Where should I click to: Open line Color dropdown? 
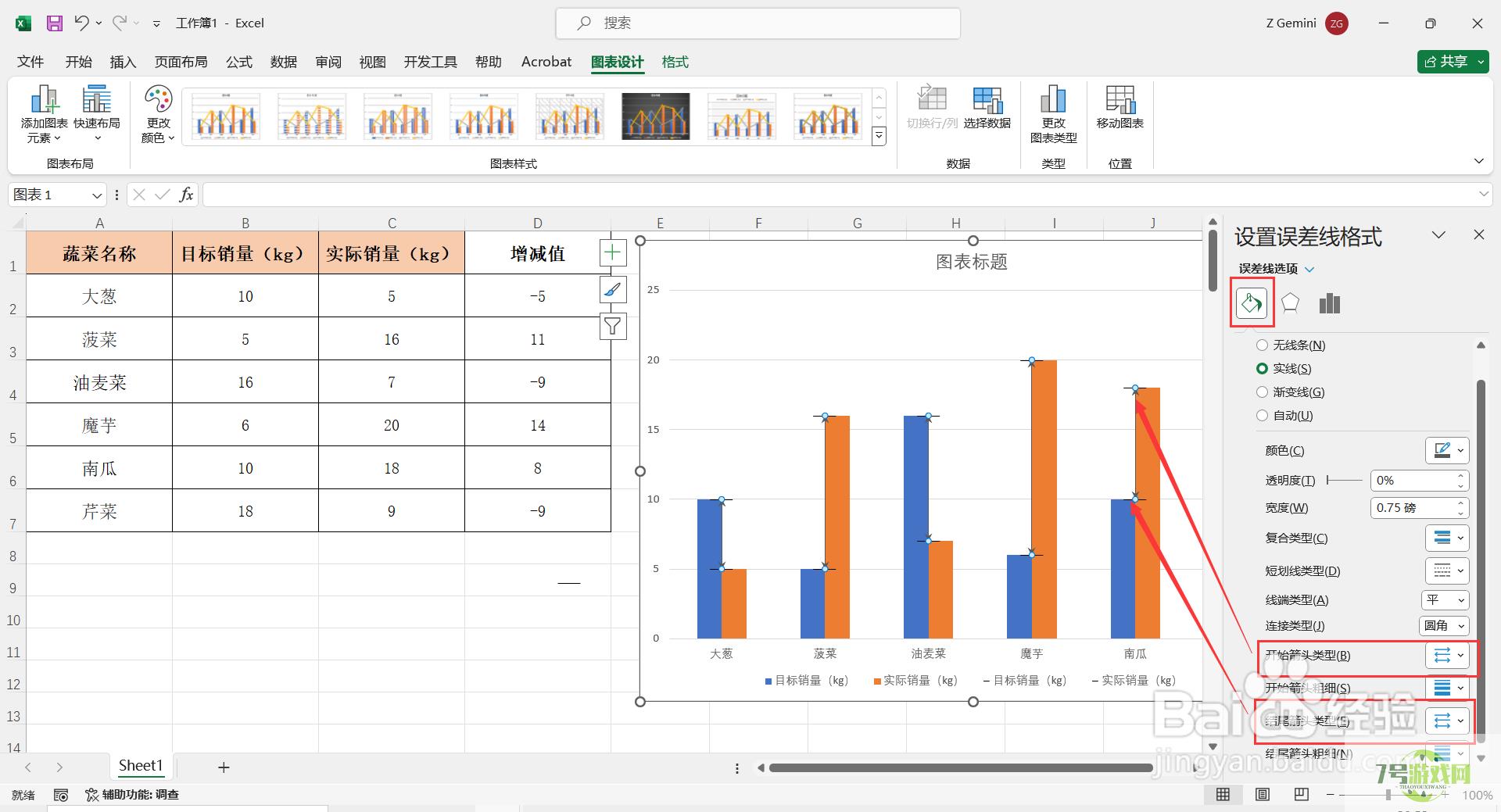click(x=1447, y=450)
